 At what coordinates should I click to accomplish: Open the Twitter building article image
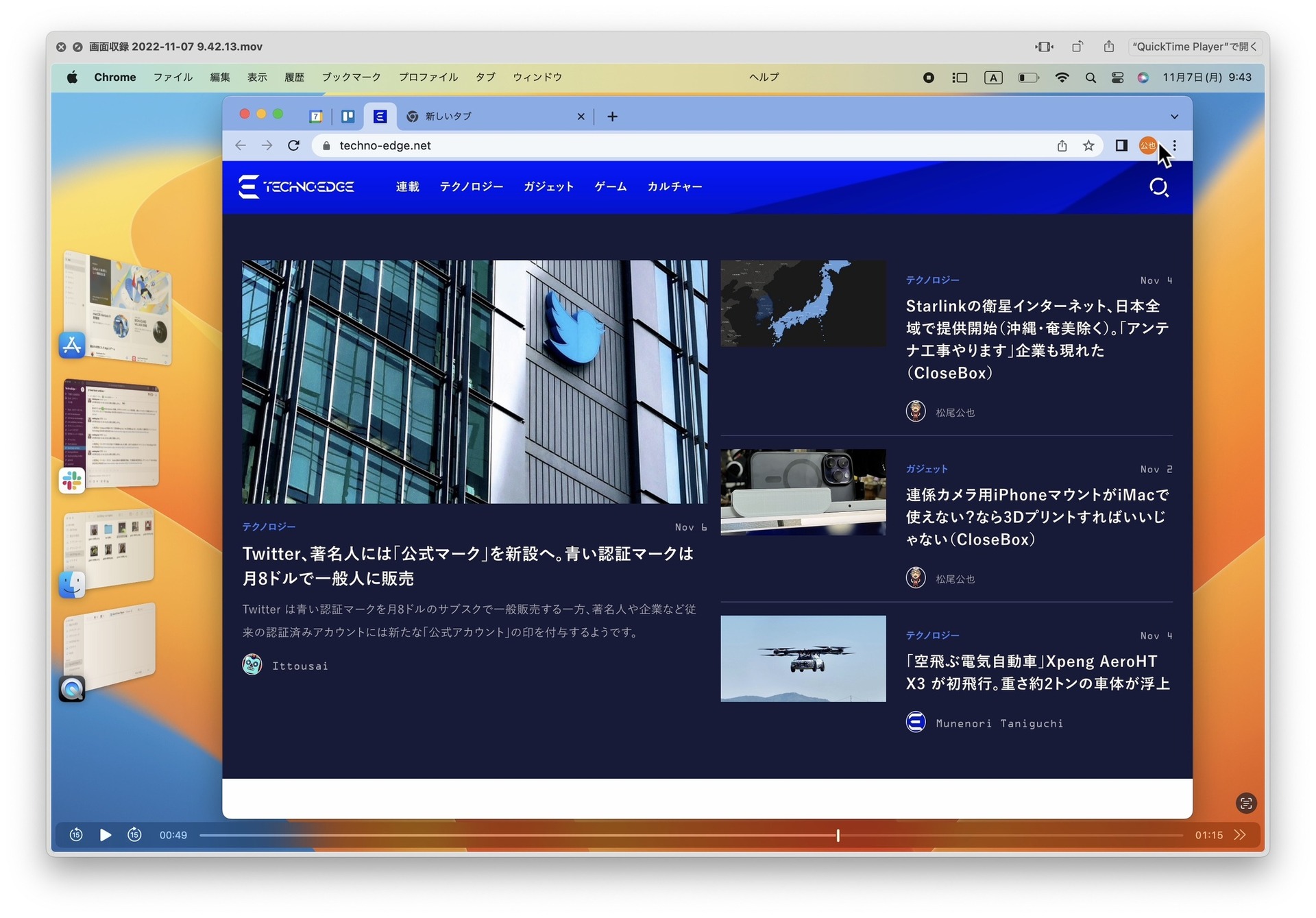point(474,382)
